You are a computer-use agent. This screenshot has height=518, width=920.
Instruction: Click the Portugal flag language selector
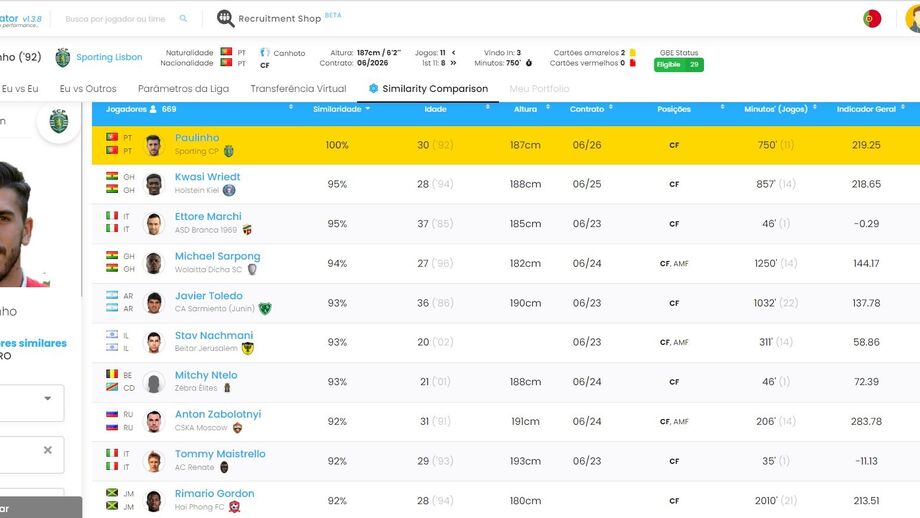(872, 19)
